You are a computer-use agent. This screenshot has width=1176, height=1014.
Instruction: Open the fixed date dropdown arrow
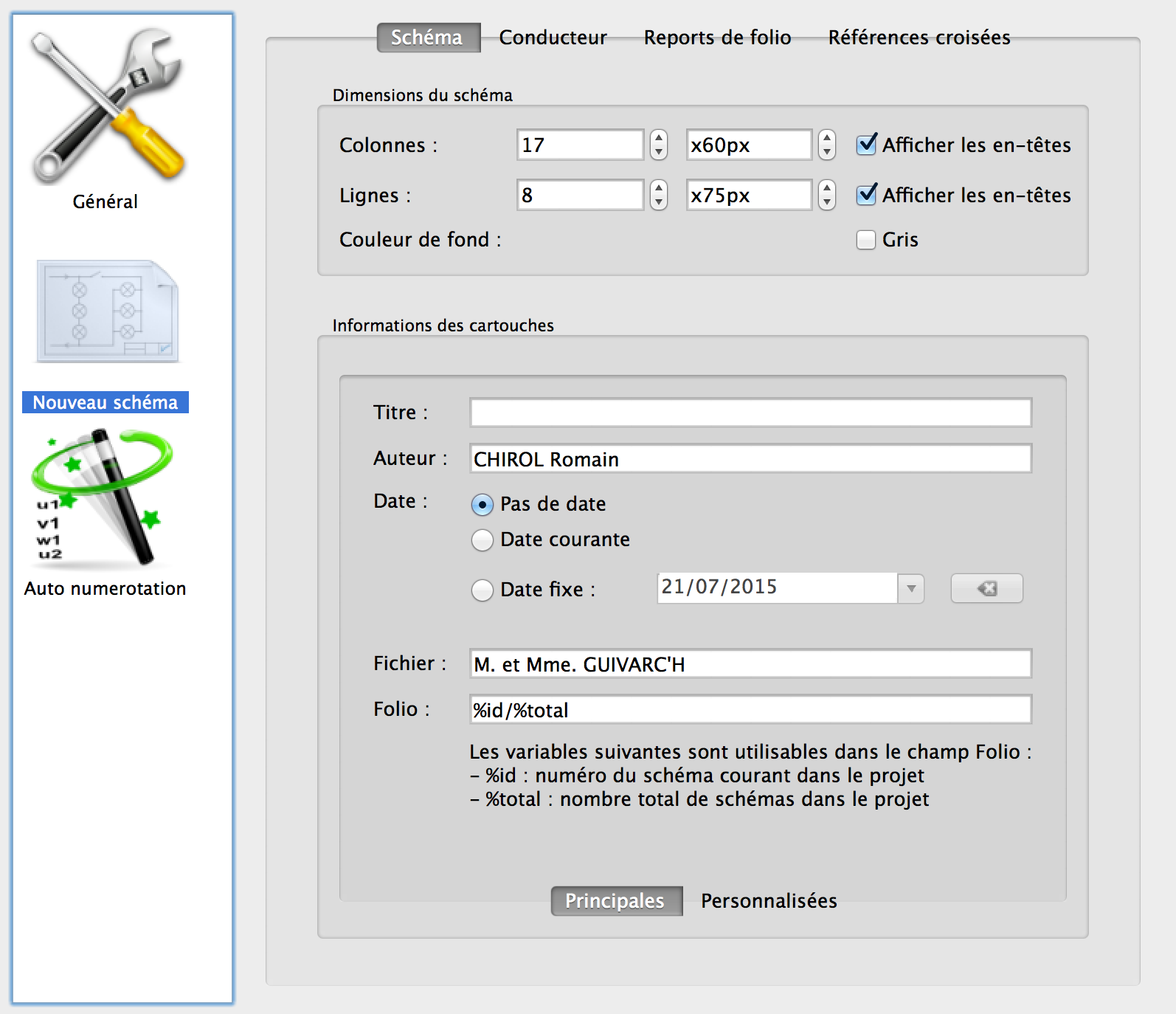click(x=911, y=588)
